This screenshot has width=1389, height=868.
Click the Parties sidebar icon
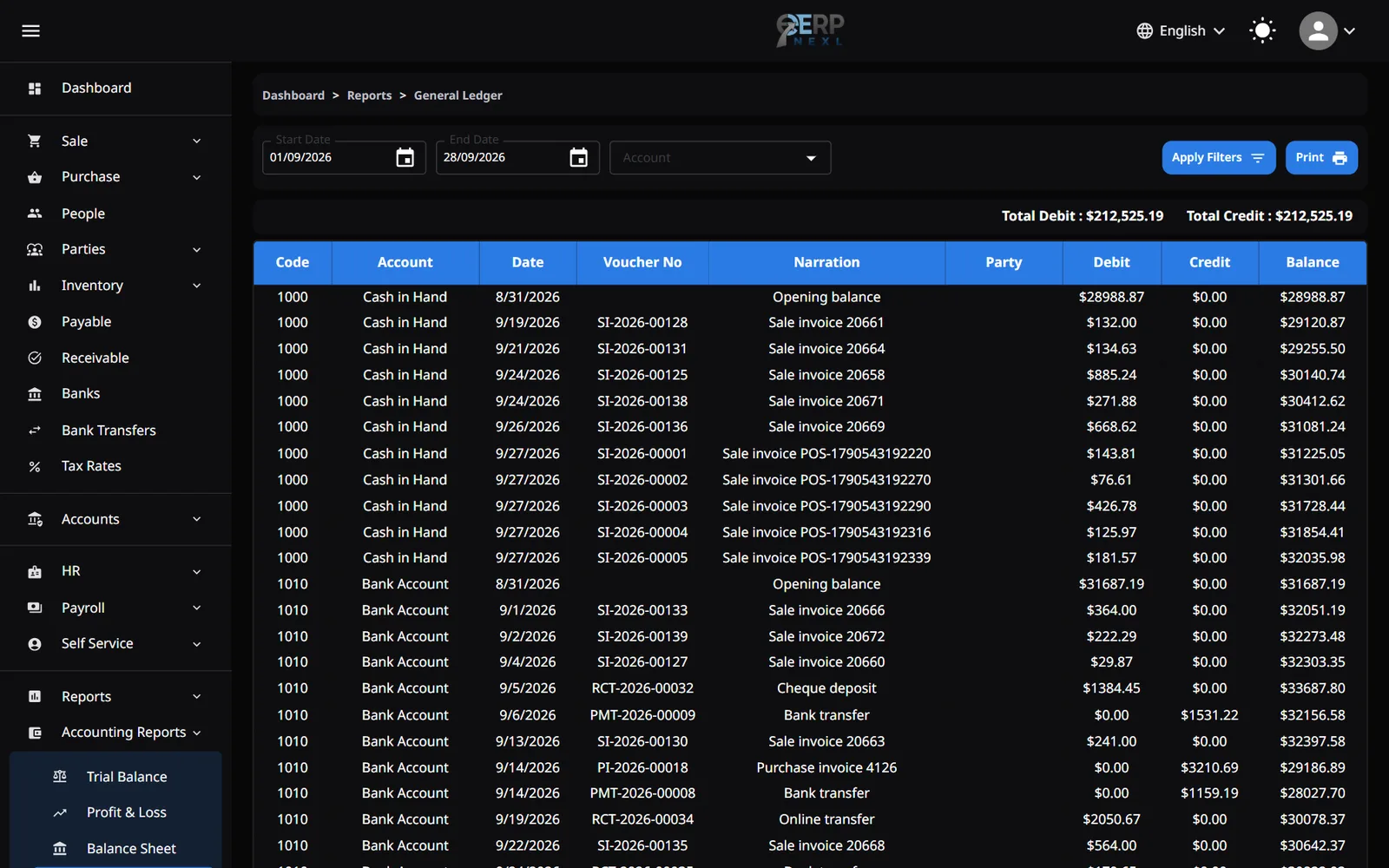[35, 249]
